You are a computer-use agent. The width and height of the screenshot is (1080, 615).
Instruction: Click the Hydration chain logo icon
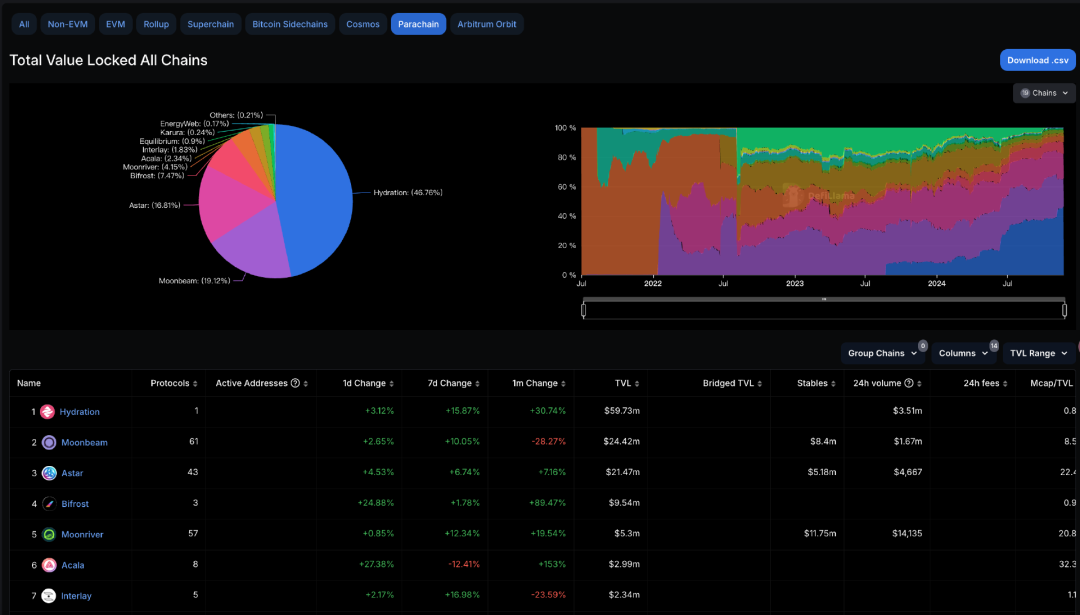point(47,412)
